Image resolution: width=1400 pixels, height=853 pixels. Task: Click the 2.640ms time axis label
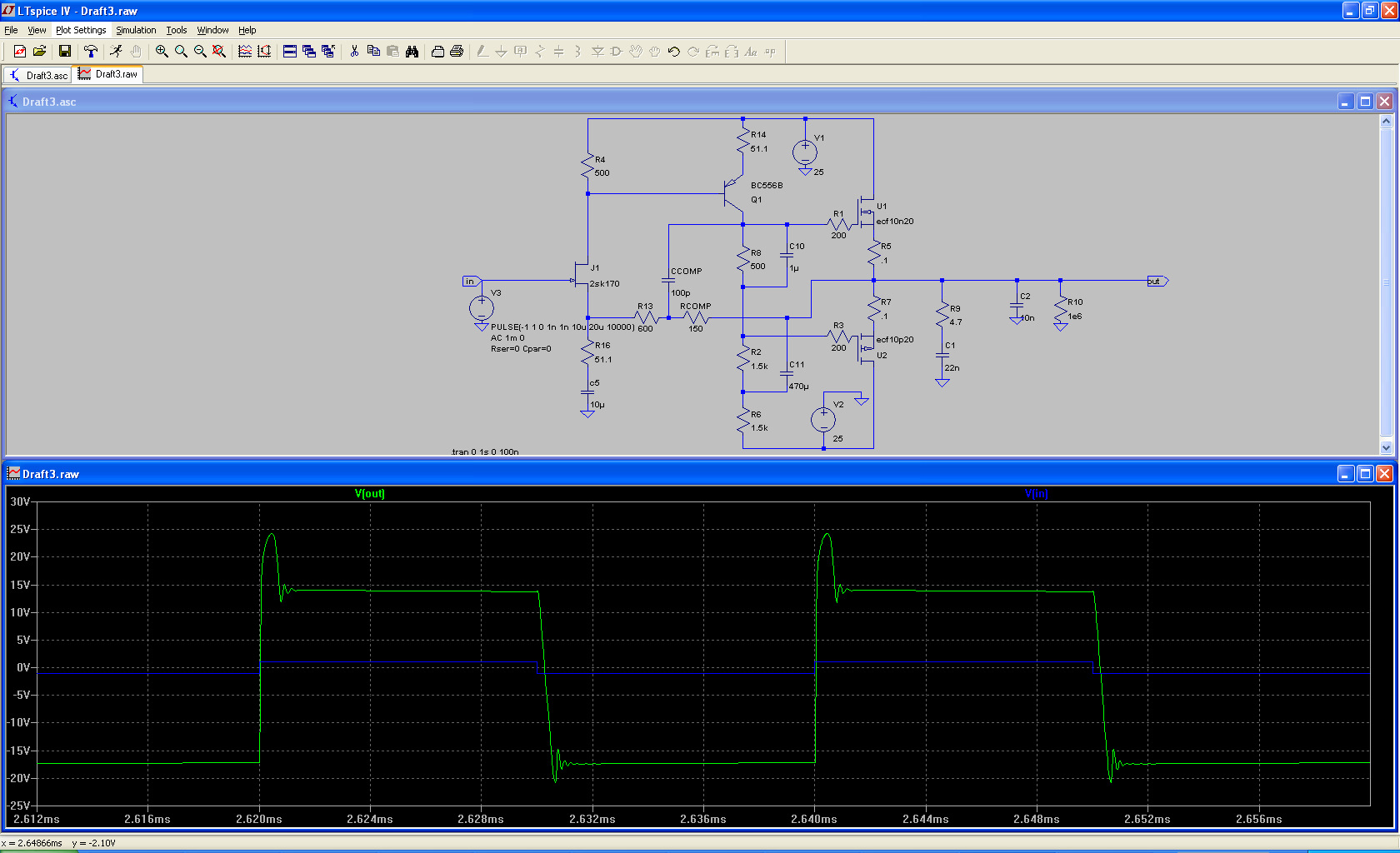tap(814, 820)
